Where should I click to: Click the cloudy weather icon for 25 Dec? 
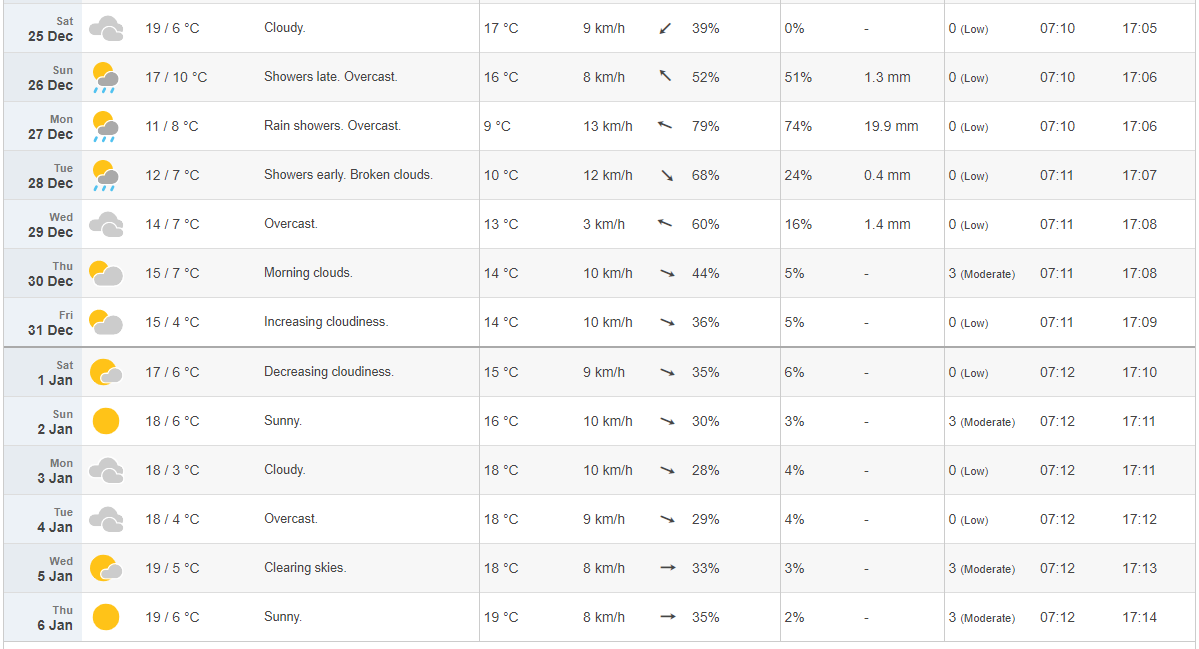pos(105,28)
